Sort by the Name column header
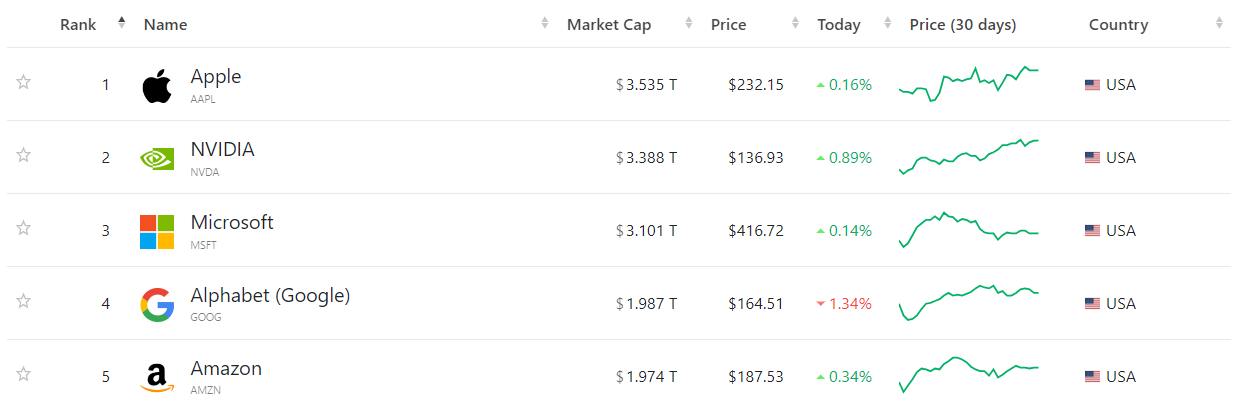1239x408 pixels. pyautogui.click(x=165, y=25)
